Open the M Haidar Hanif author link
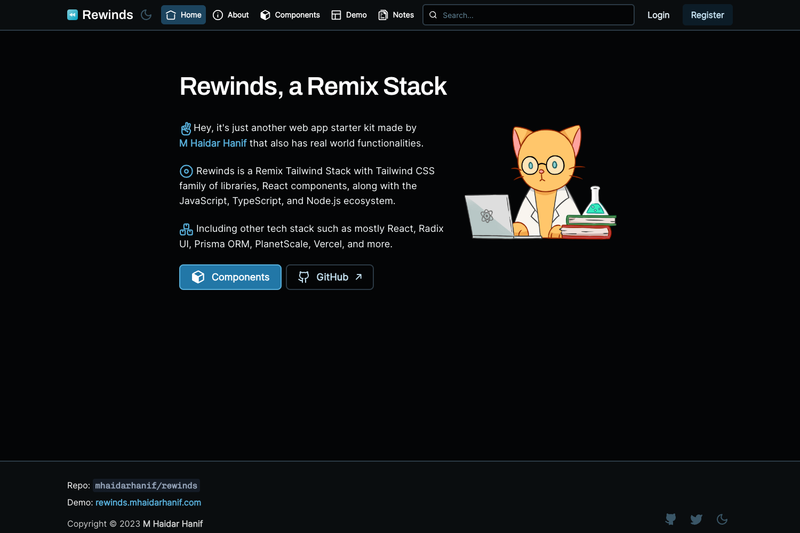This screenshot has height=533, width=800. click(213, 143)
